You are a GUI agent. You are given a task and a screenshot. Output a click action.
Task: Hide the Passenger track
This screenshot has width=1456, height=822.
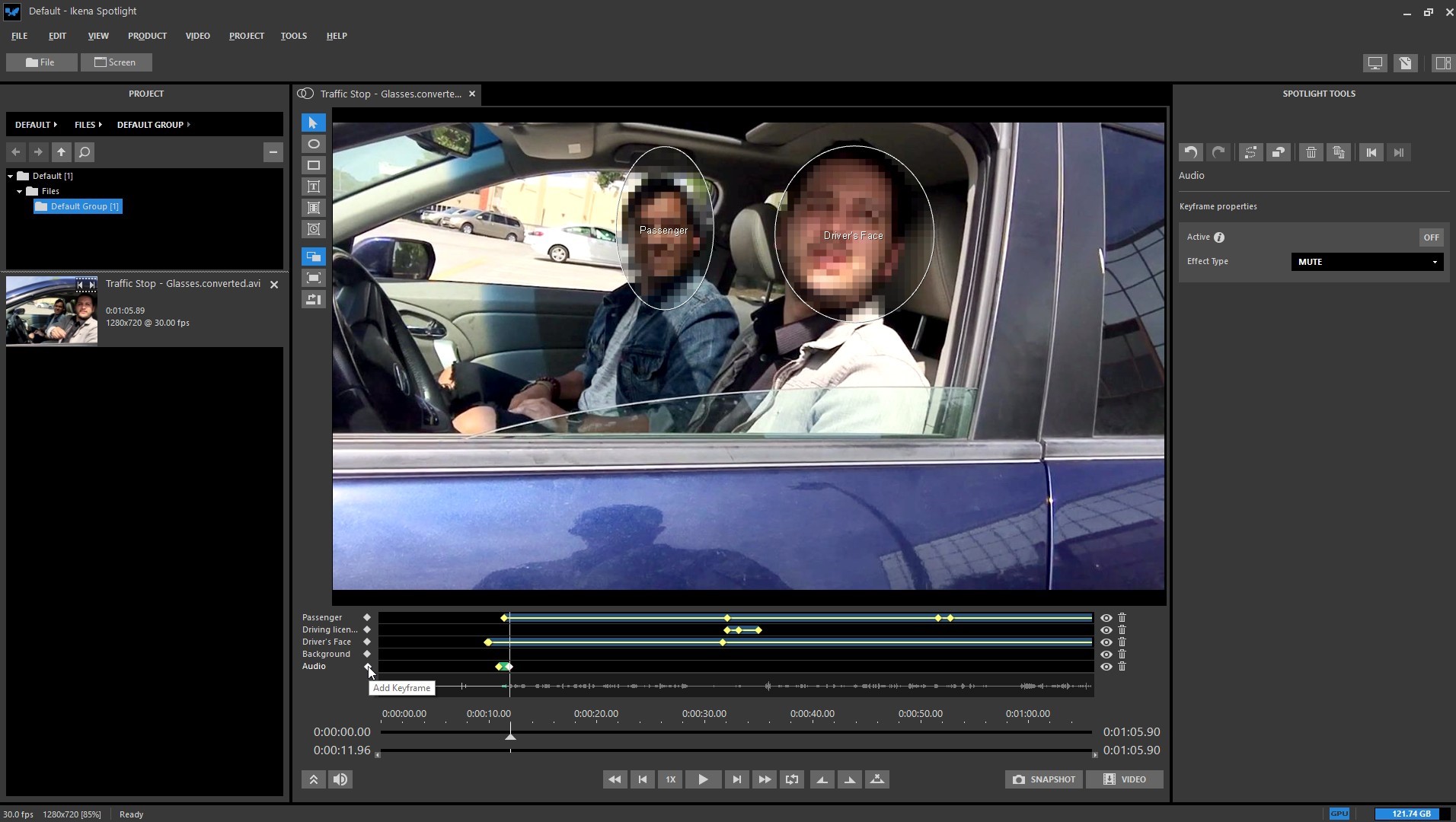[x=1106, y=618]
